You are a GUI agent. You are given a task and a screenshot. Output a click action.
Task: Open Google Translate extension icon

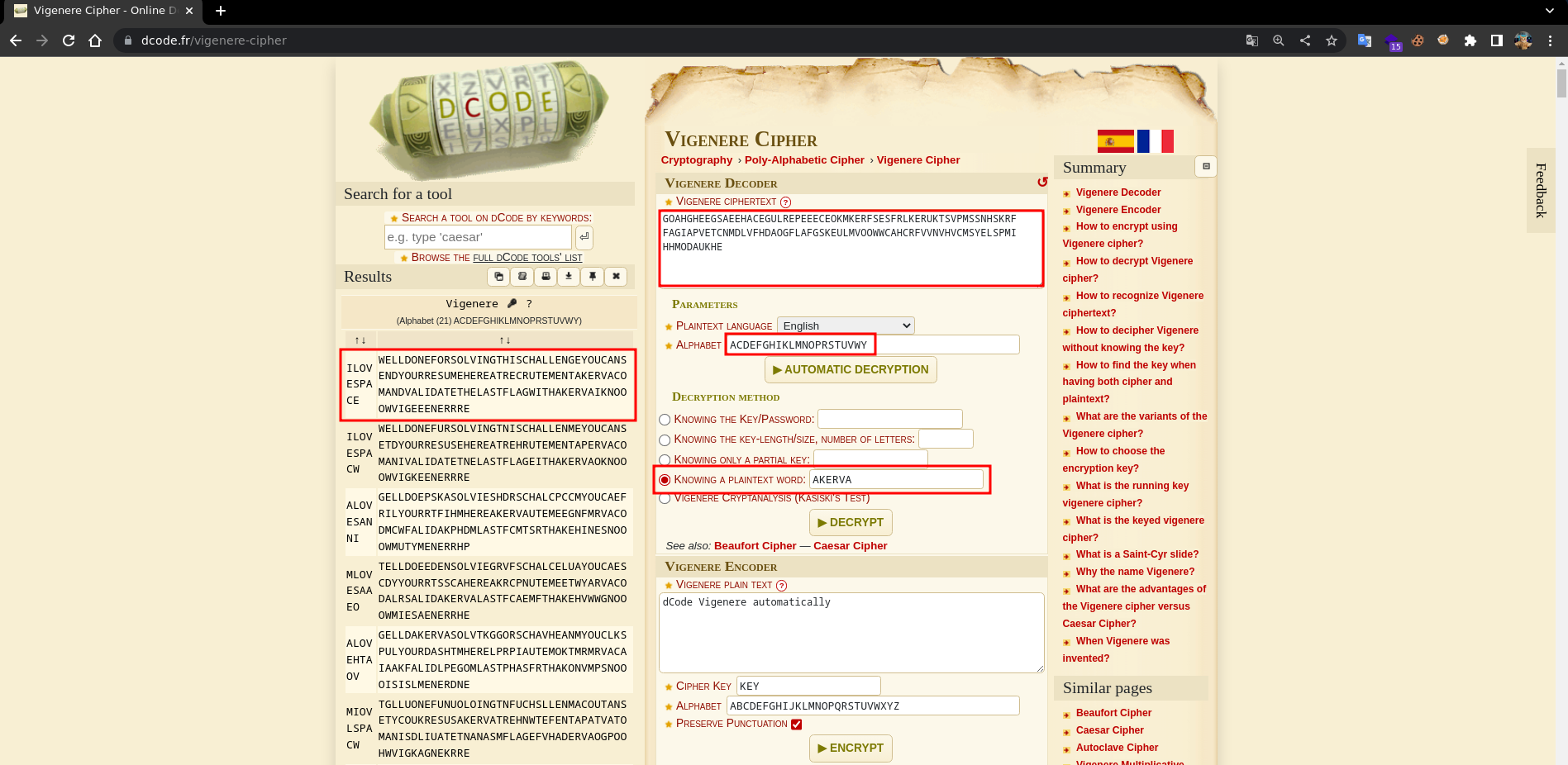(x=1365, y=40)
